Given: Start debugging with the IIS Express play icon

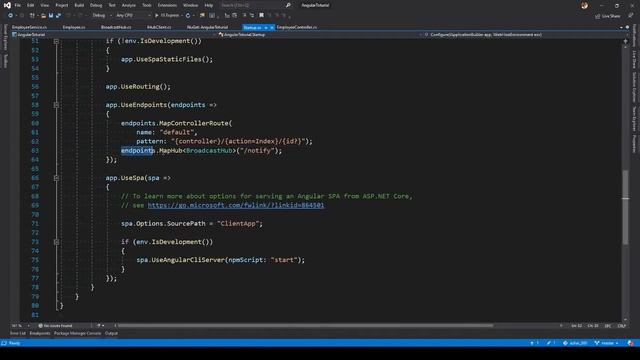Looking at the screenshot, I should pos(157,16).
